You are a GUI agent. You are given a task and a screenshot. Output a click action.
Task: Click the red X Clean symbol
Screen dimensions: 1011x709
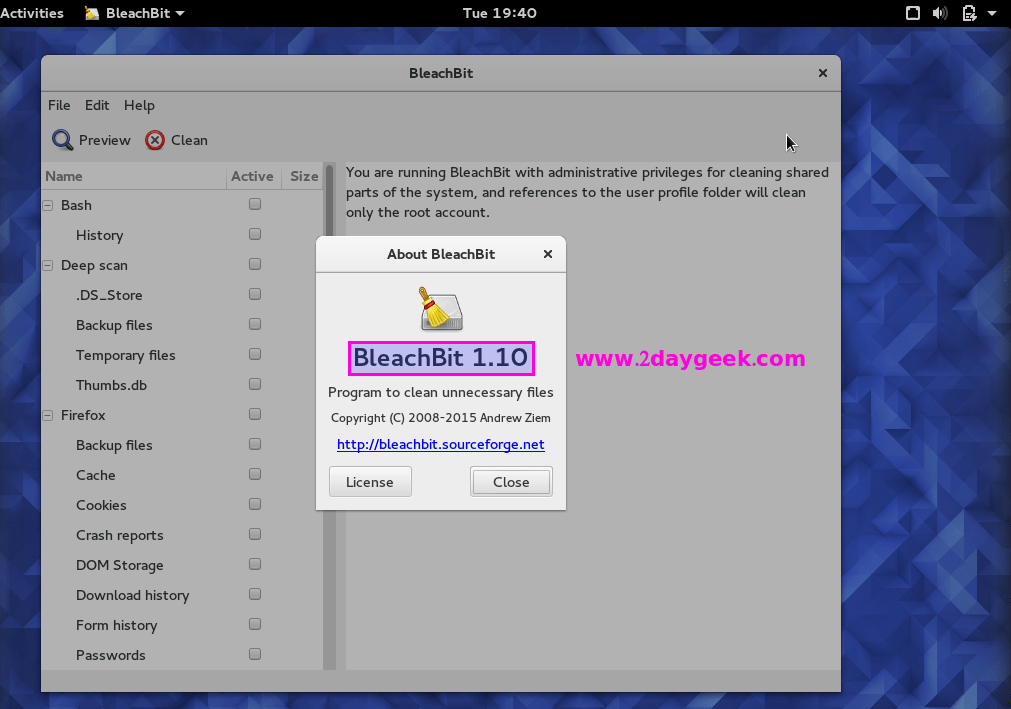pyautogui.click(x=154, y=140)
